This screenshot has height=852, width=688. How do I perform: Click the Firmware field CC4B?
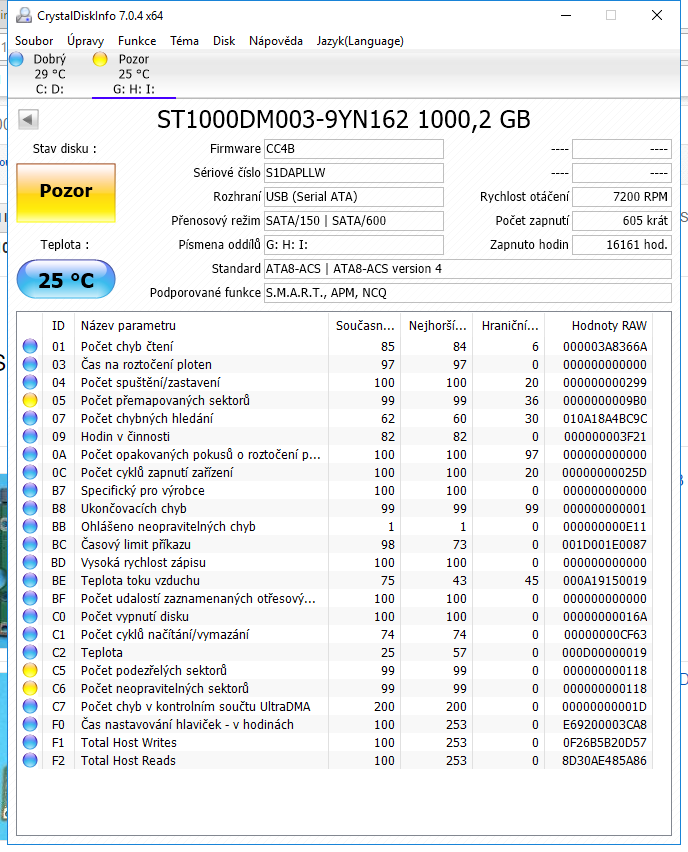pos(354,149)
